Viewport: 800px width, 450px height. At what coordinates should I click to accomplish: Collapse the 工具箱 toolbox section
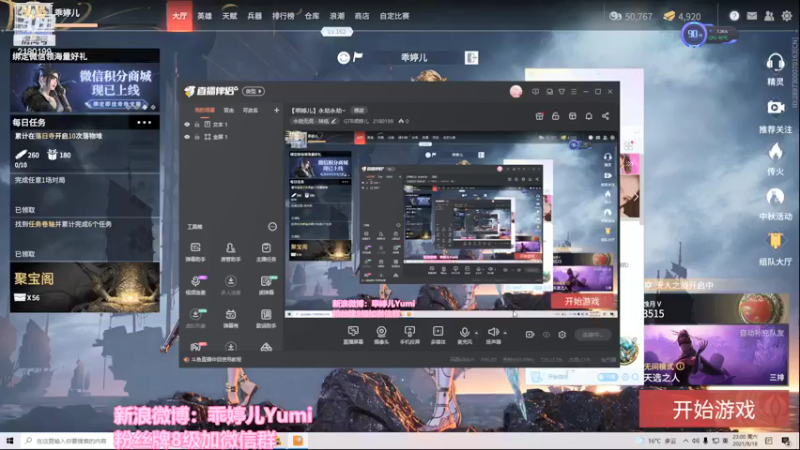point(272,227)
